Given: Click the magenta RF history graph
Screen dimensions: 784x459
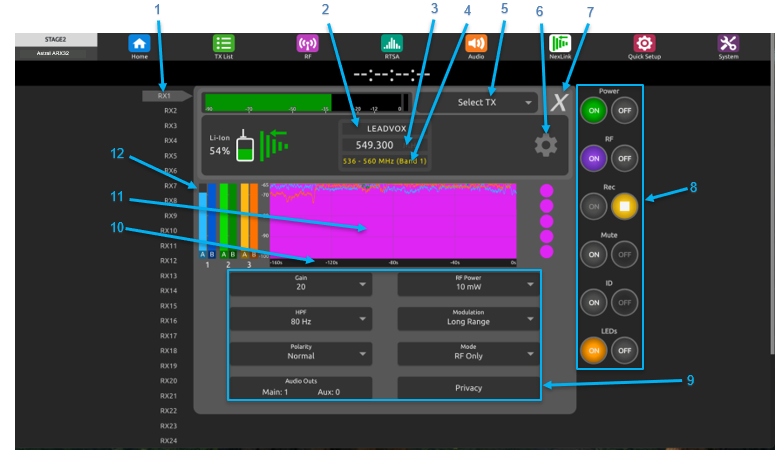Looking at the screenshot, I should [x=393, y=221].
